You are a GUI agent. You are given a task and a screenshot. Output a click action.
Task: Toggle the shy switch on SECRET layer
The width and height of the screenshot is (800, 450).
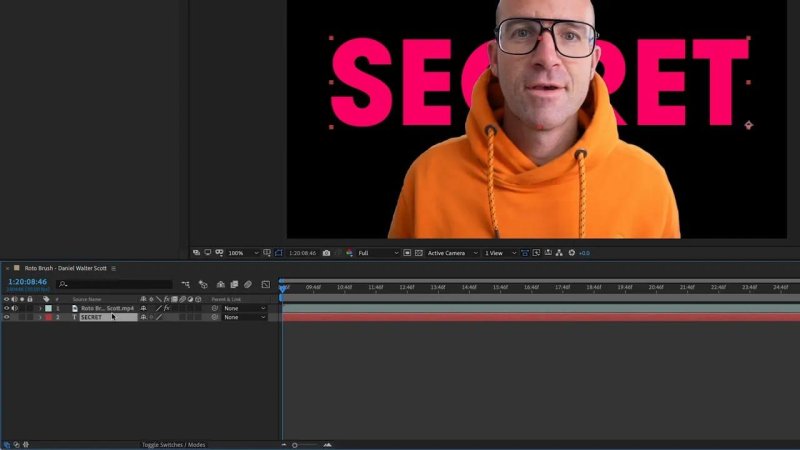click(x=143, y=317)
